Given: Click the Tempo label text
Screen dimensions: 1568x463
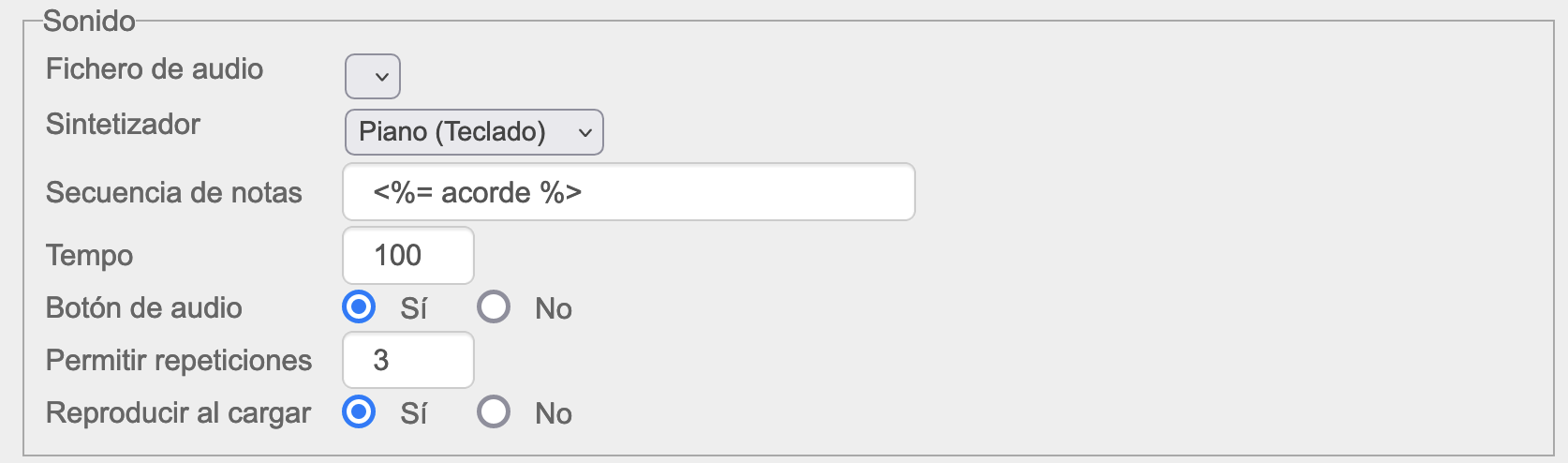Looking at the screenshot, I should [x=90, y=256].
